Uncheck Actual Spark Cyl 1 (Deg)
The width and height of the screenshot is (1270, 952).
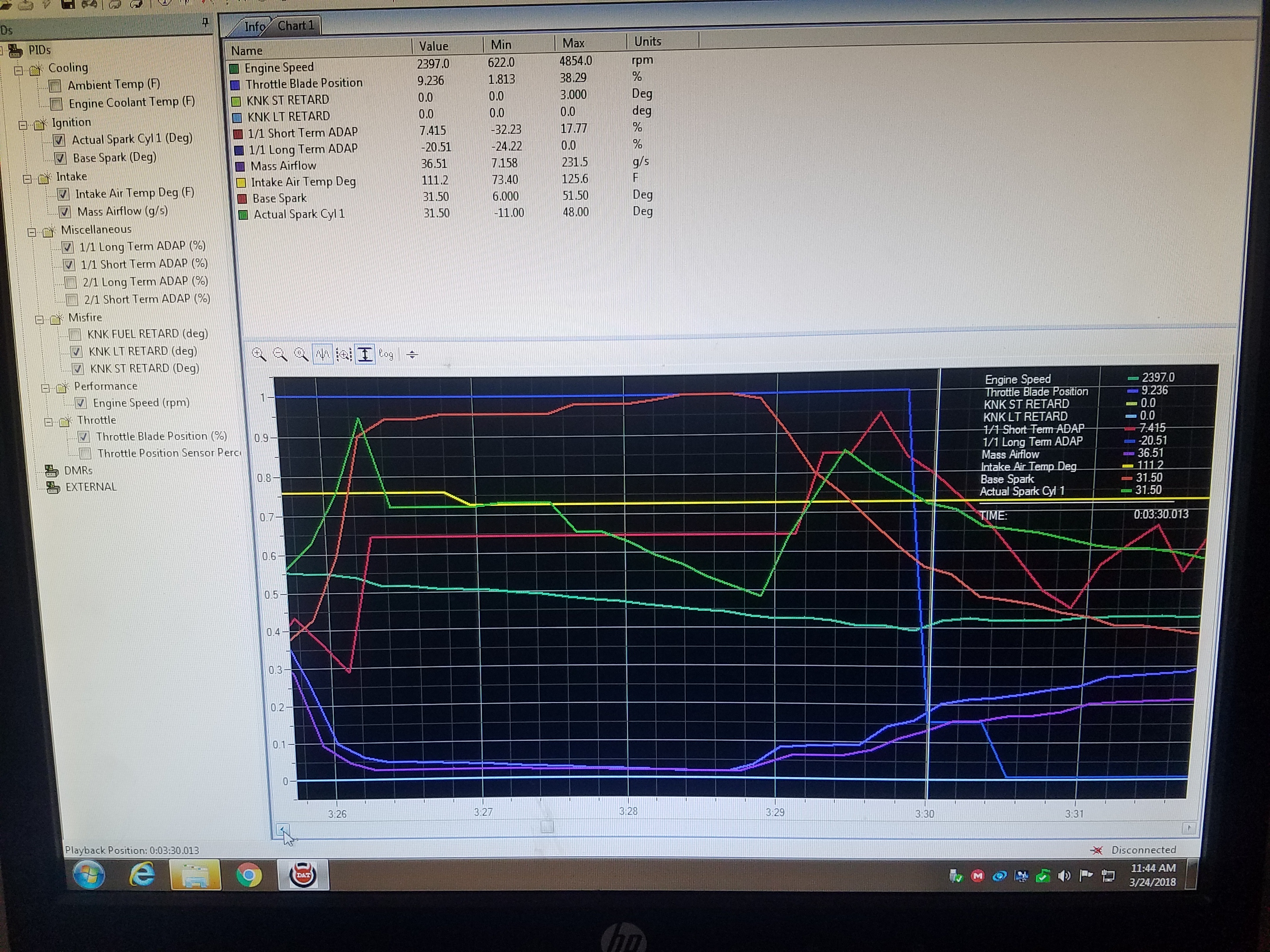[x=59, y=140]
